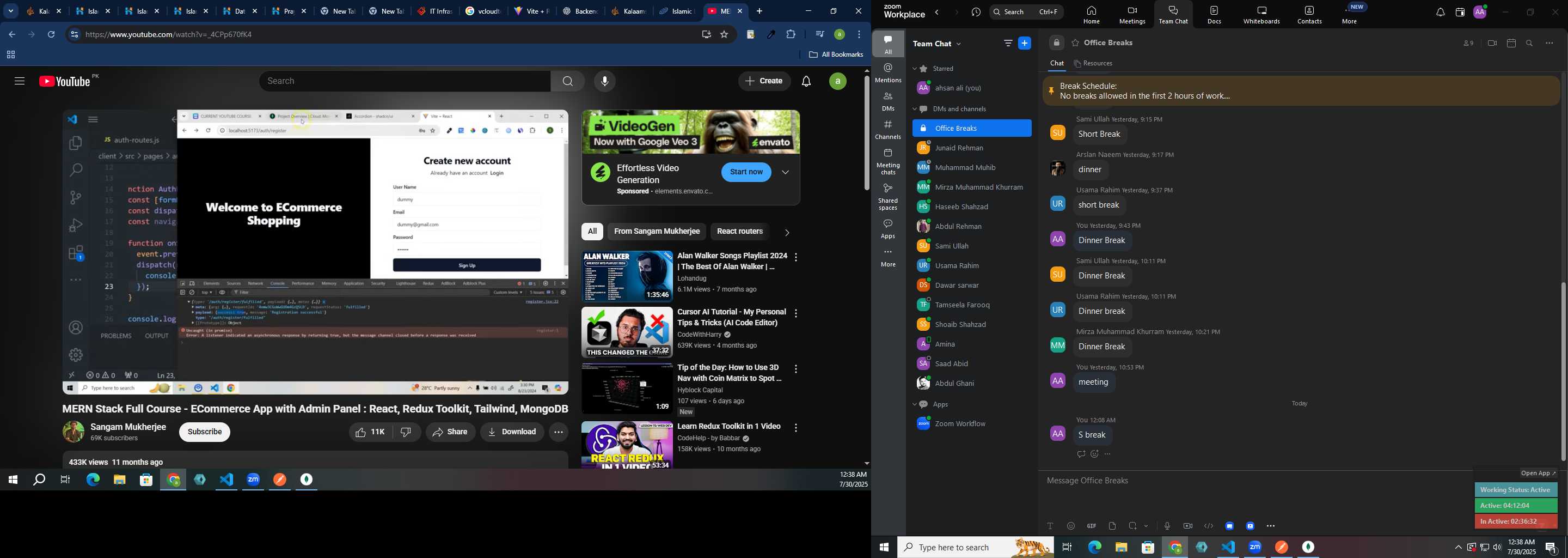Open Shared spaces in Zoom sidebar
This screenshot has height=558, width=1568.
coord(888,196)
